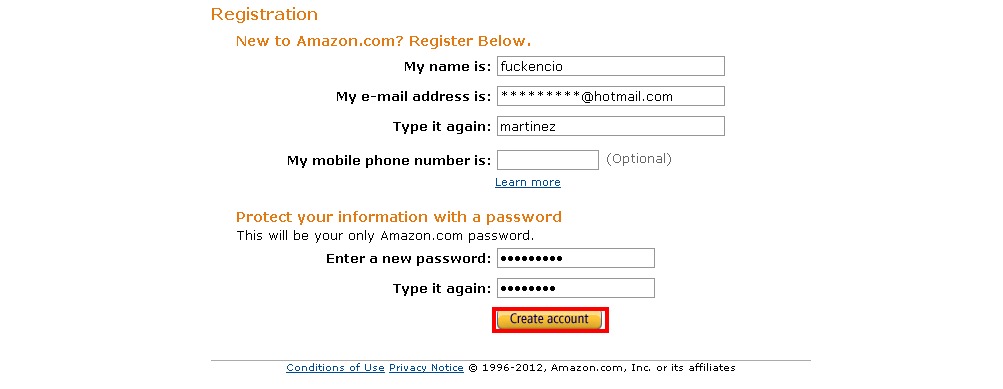Open the Conditions of Use link

pyautogui.click(x=335, y=368)
